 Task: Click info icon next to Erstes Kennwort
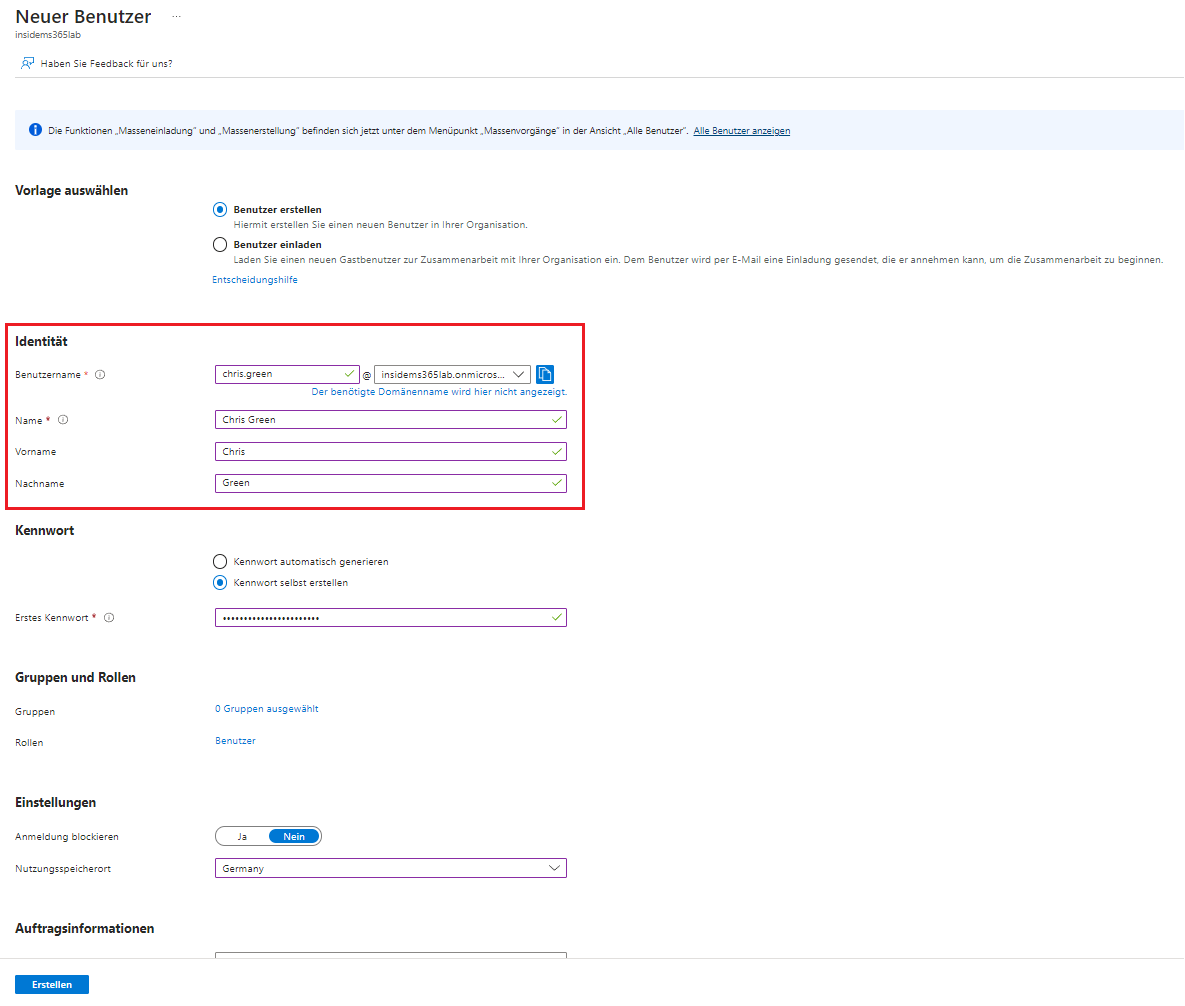point(109,618)
